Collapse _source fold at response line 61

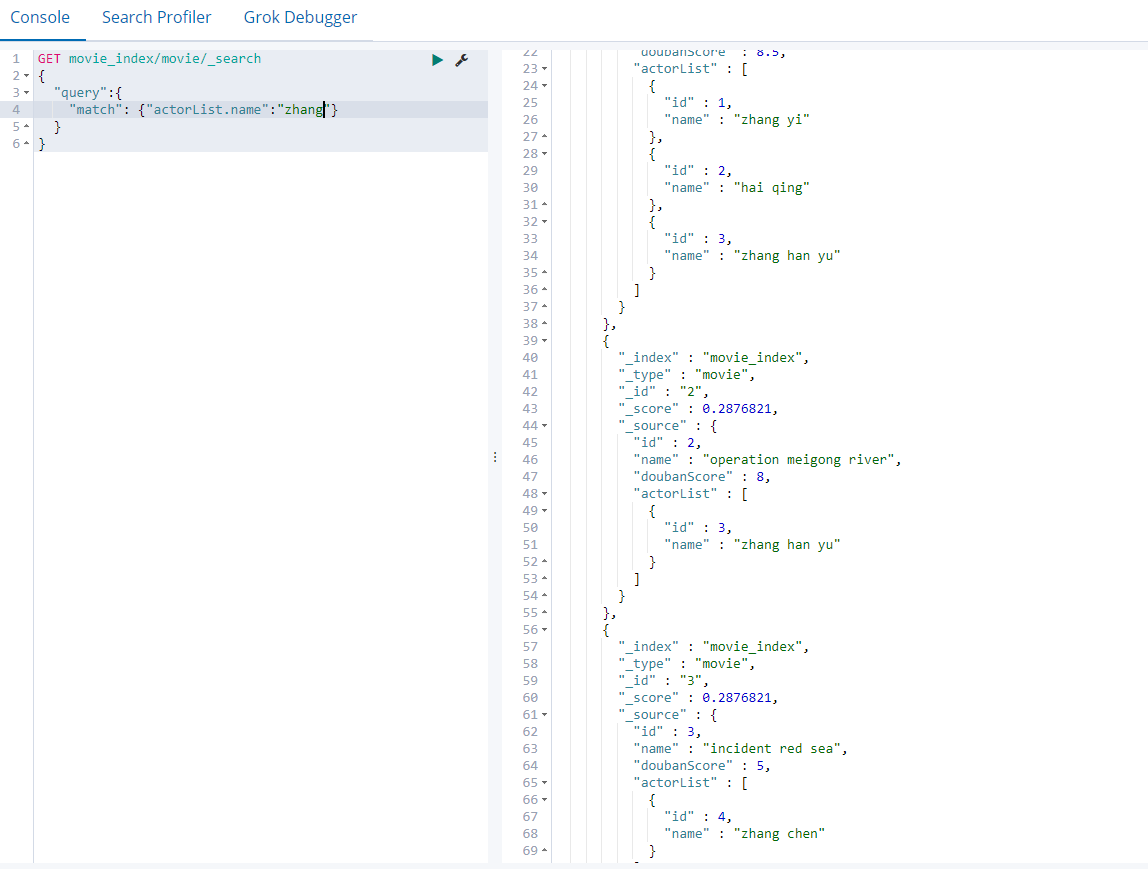click(545, 715)
